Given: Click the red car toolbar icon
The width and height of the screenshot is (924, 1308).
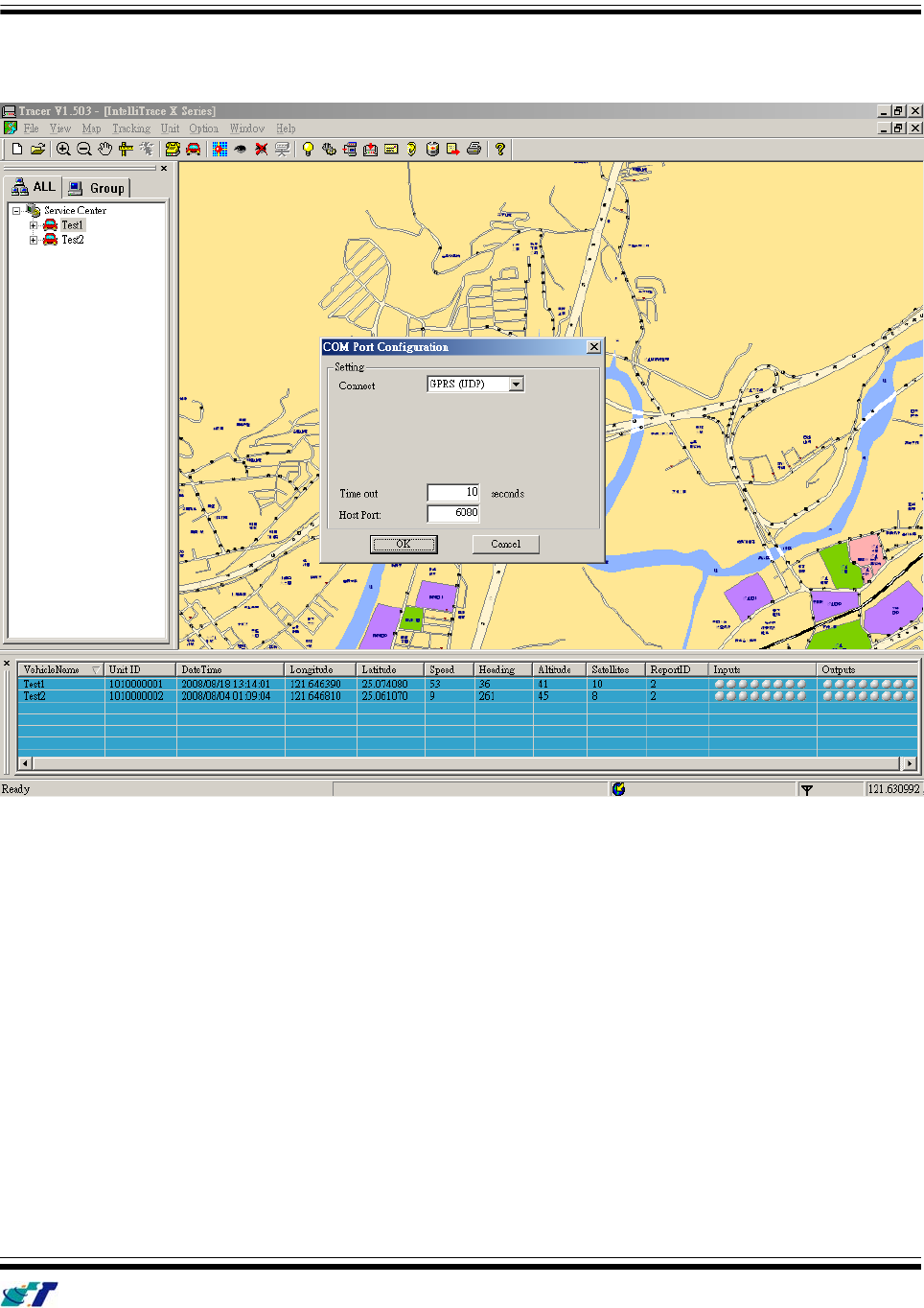Looking at the screenshot, I should click(x=194, y=149).
